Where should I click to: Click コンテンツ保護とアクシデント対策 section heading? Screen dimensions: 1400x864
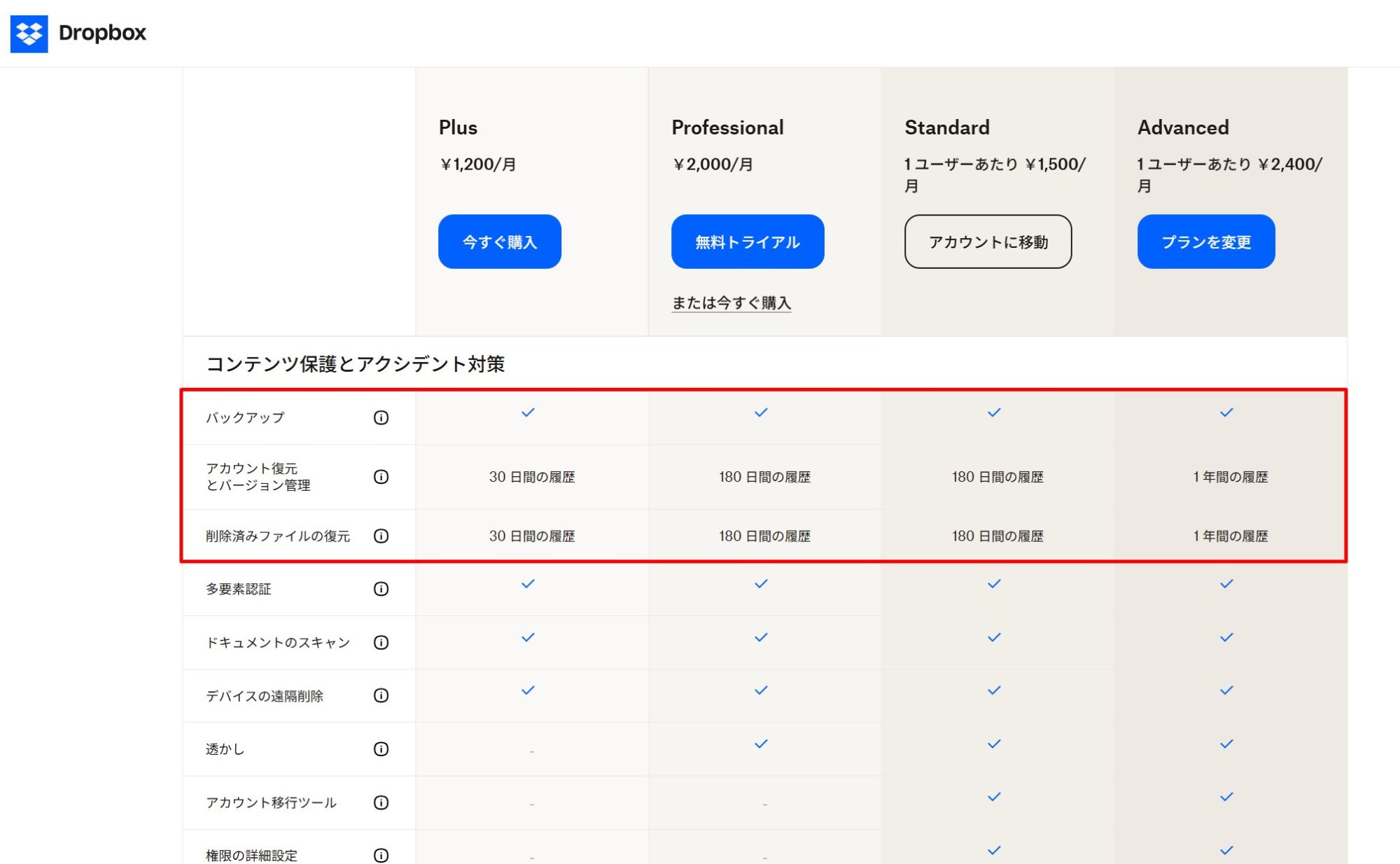[x=355, y=364]
